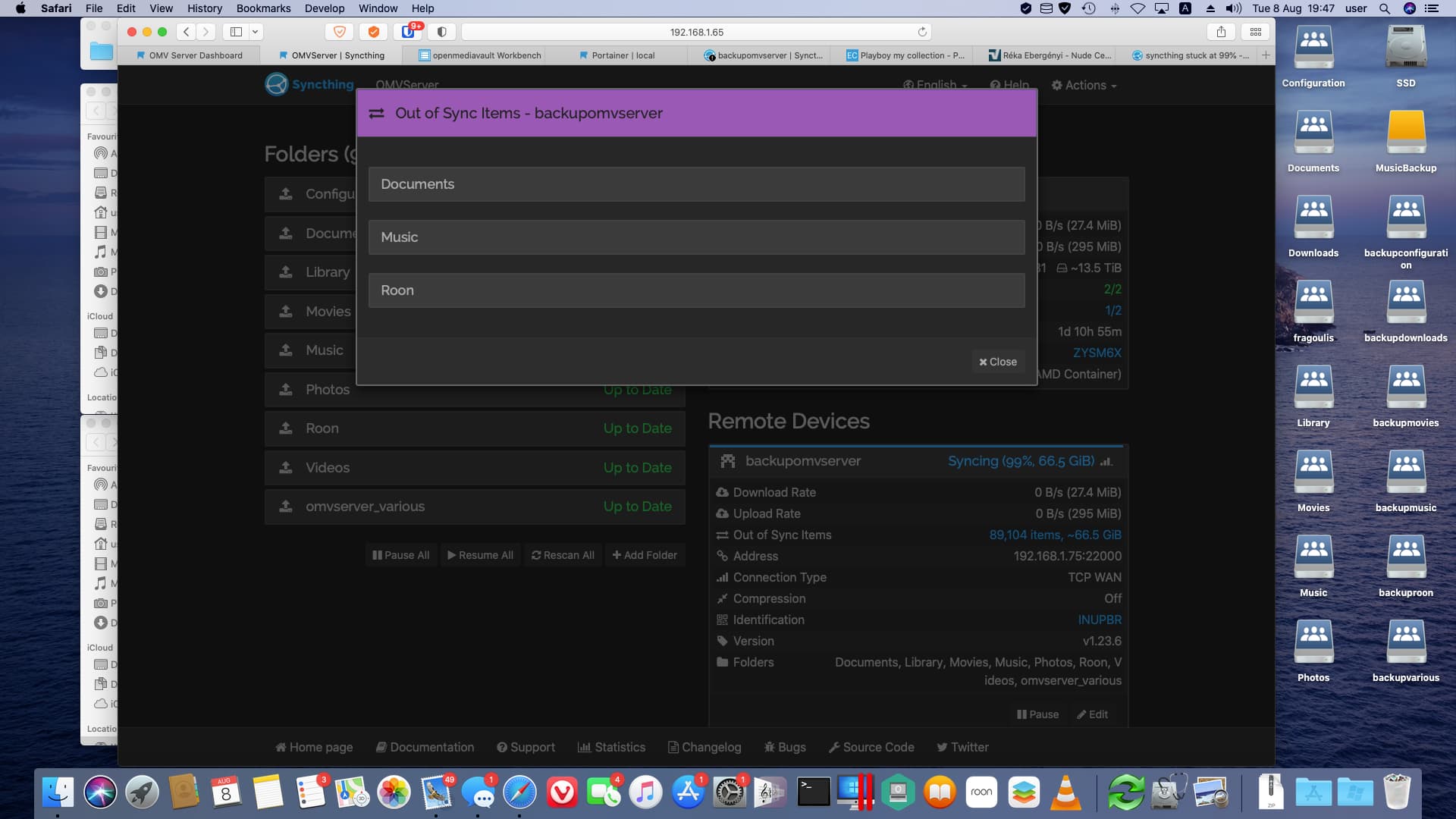Open the English language dropdown
Screen dimensions: 1456x819
[935, 86]
